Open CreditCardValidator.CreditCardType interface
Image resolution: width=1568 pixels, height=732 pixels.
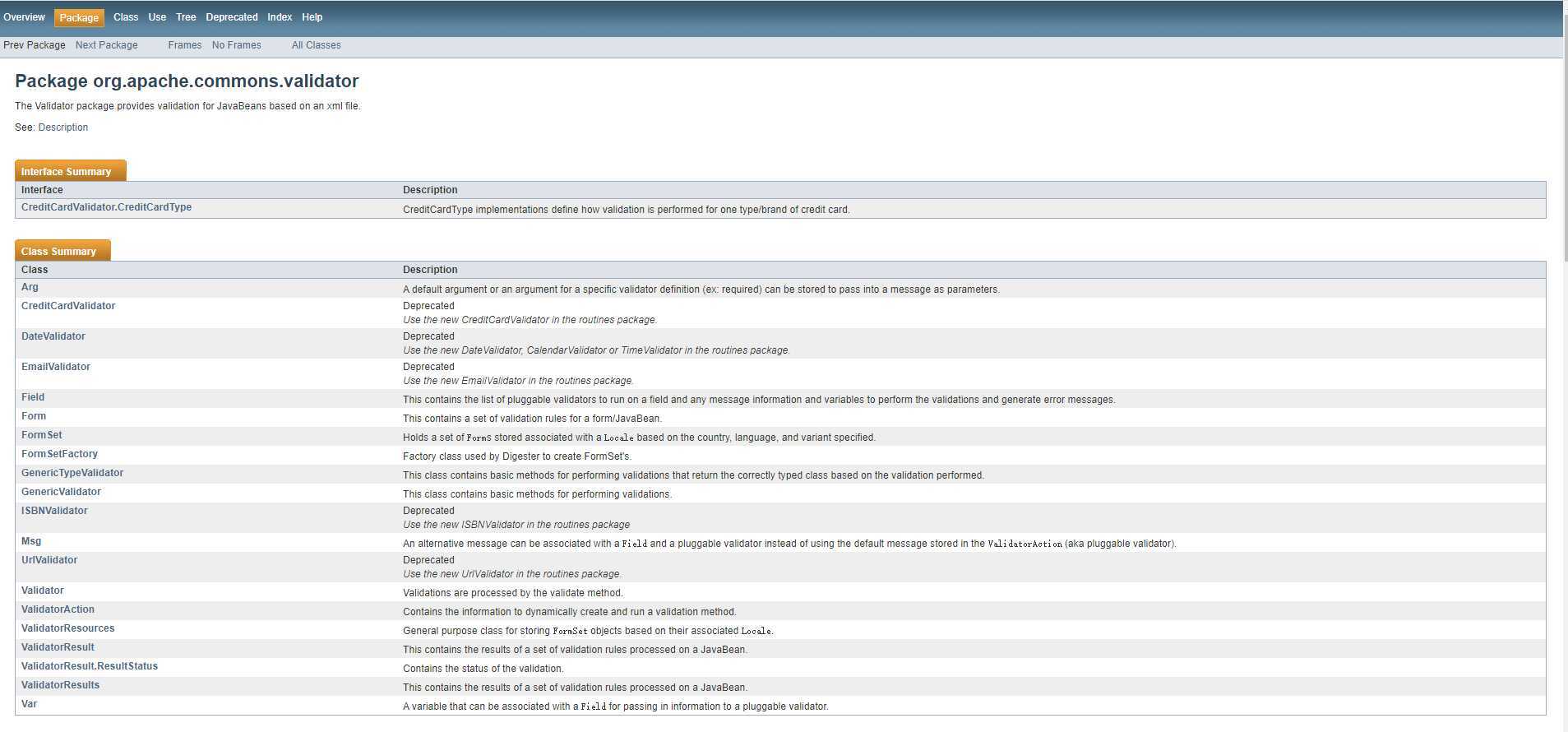click(107, 207)
